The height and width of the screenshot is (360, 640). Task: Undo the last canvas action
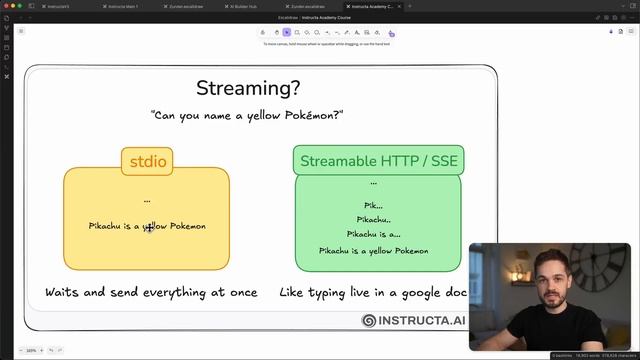(51, 350)
